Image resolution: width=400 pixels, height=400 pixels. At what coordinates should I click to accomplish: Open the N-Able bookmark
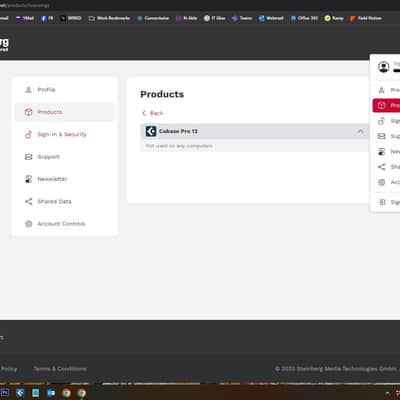[186, 18]
